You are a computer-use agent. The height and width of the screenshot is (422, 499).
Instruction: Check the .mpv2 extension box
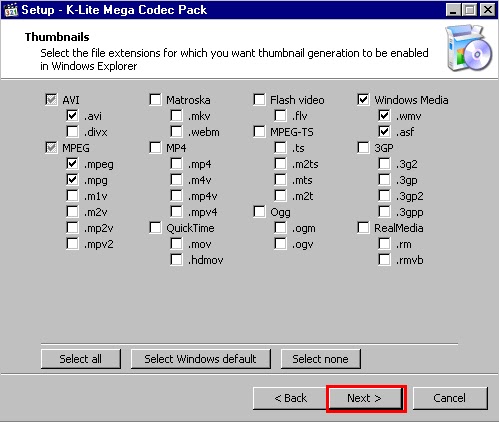tap(72, 243)
